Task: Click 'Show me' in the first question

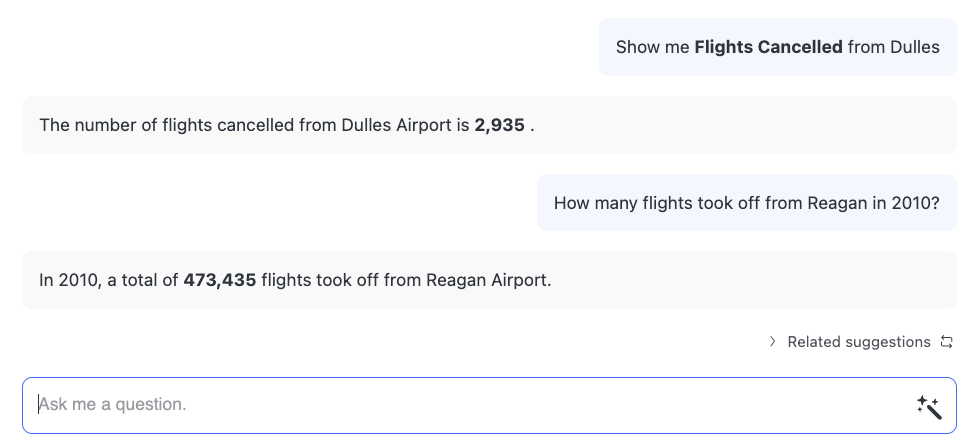Action: tap(652, 47)
